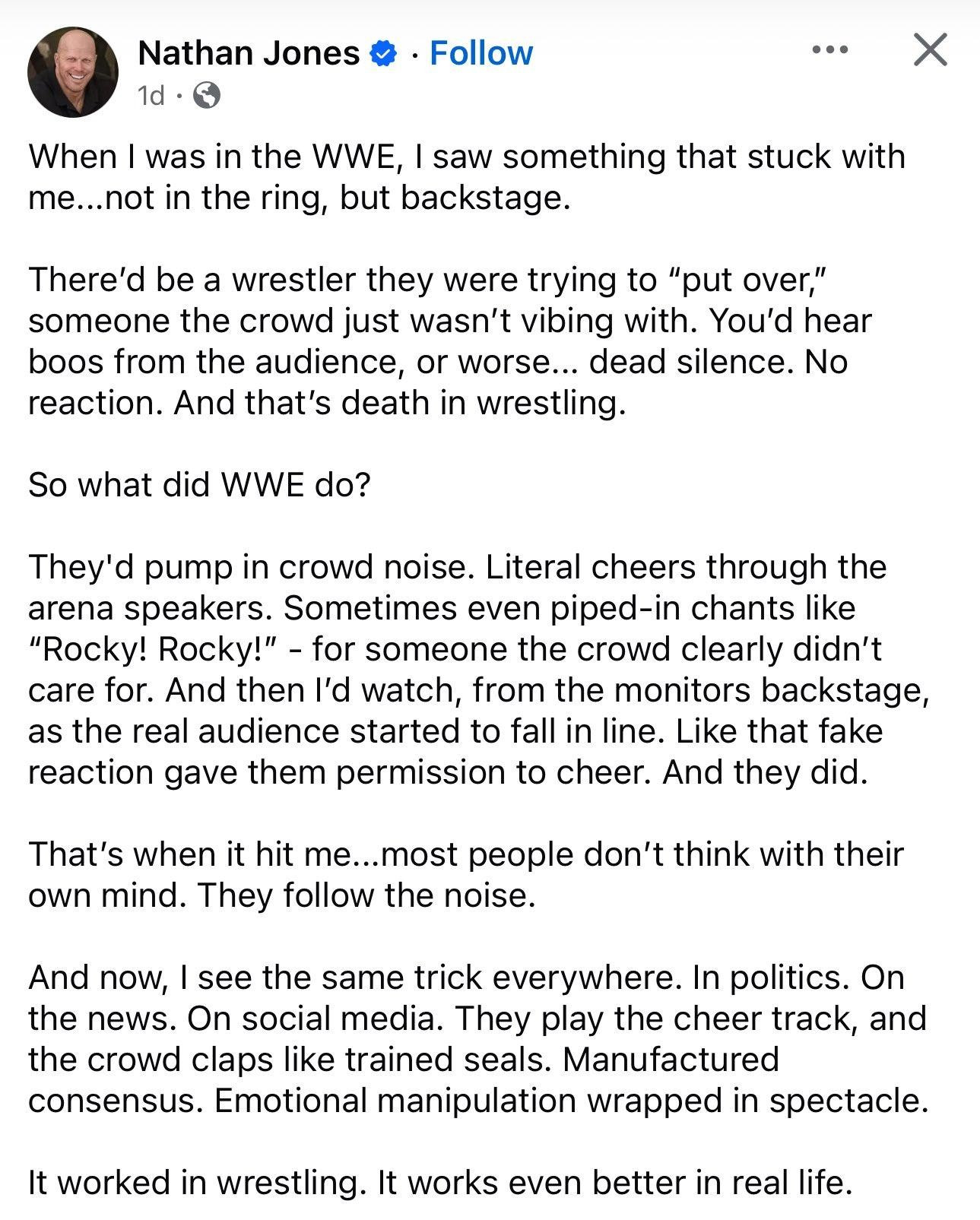Click the paragraph starting "There'd be a wrestler"
The width and height of the screenshot is (980, 1220).
point(450,341)
